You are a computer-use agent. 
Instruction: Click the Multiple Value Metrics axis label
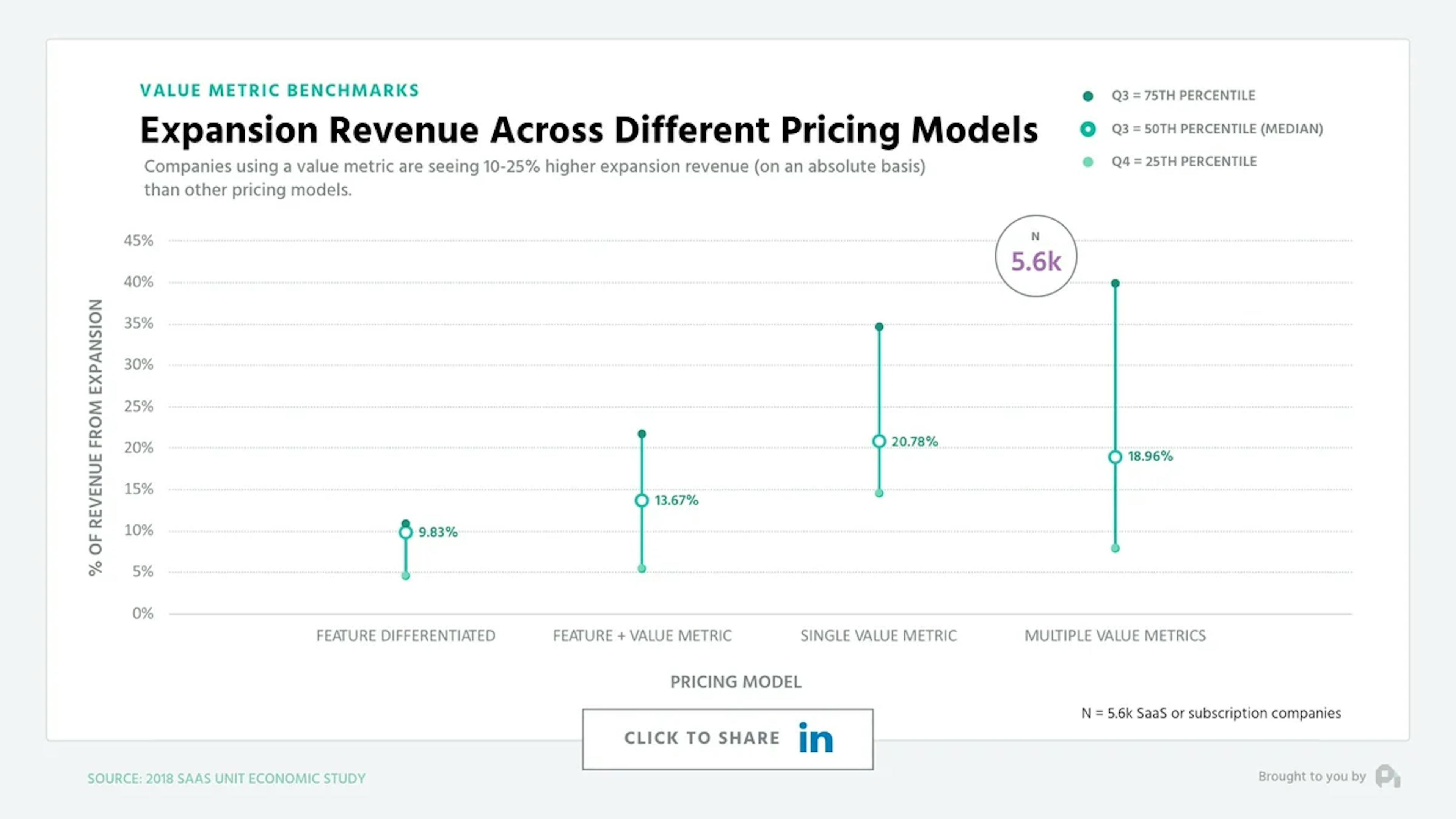[1115, 636]
